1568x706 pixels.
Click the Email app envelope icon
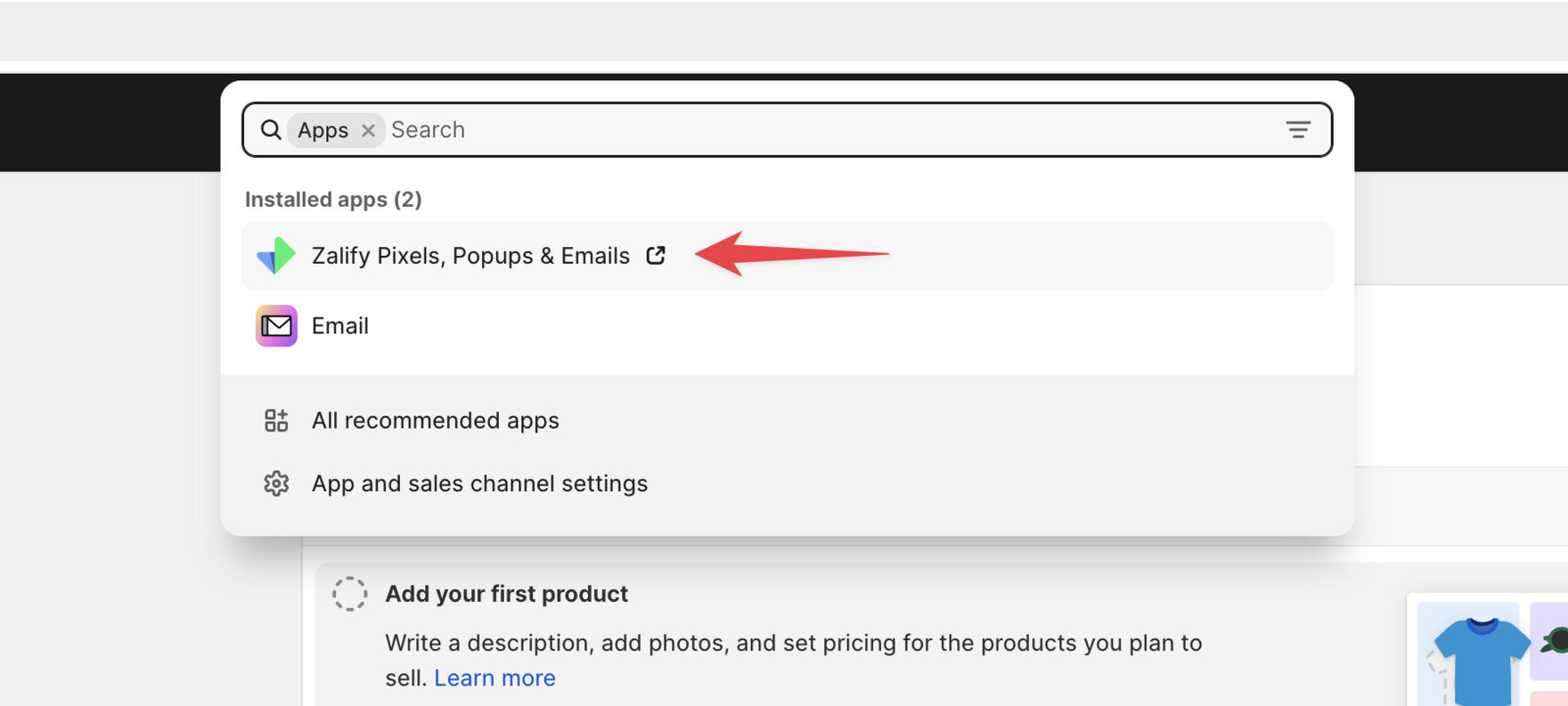pos(276,326)
